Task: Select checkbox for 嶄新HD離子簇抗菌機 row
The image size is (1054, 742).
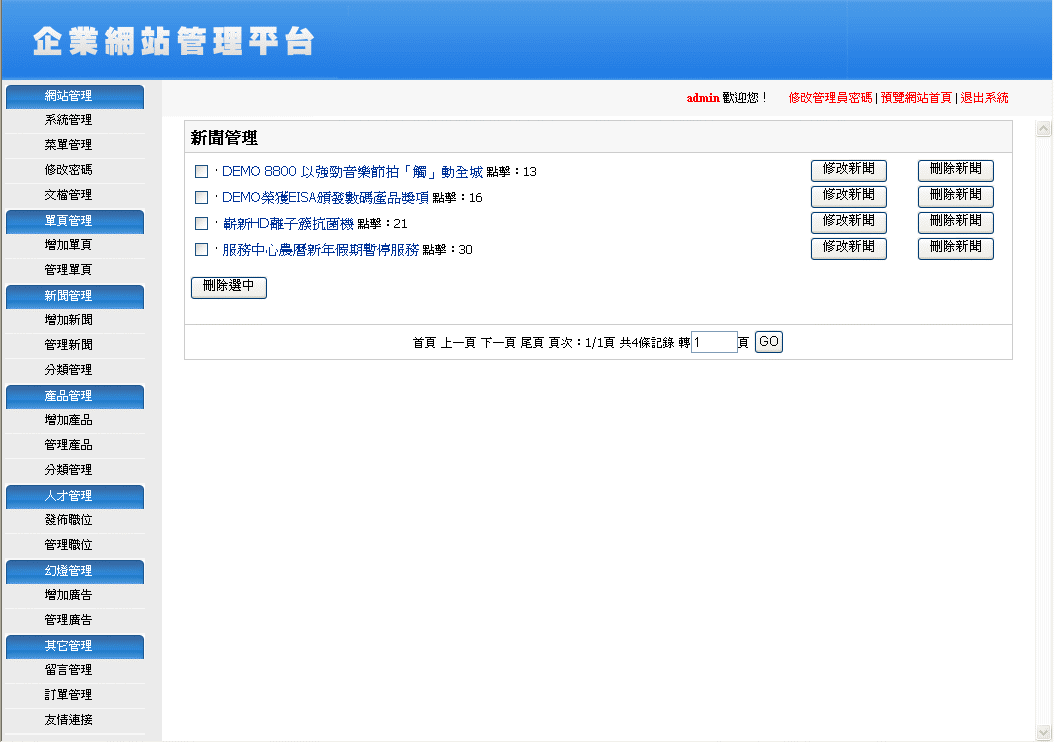Action: pos(201,223)
